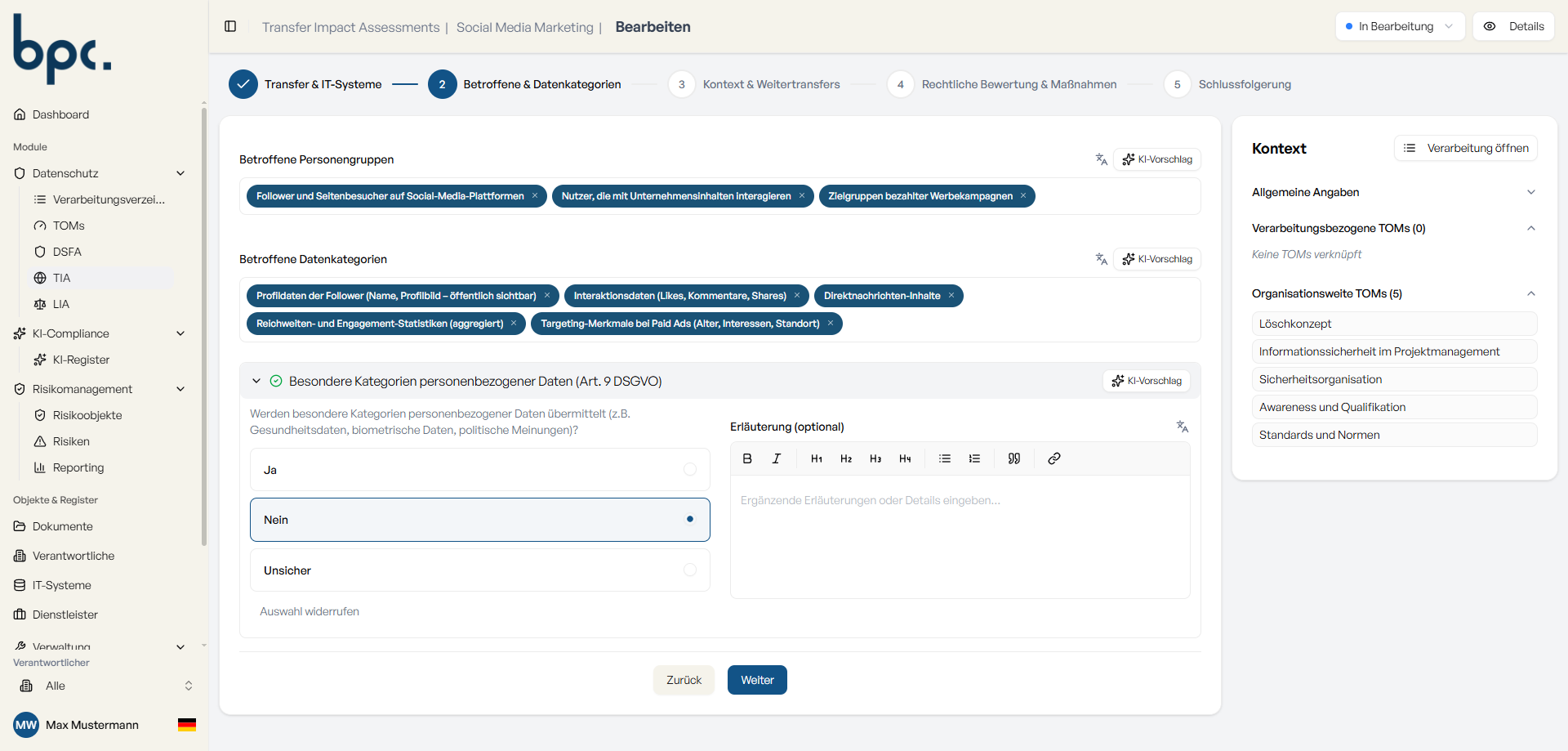Viewport: 1568px width, 751px height.
Task: Apply bold formatting in the Erläuterung editor
Action: coord(747,458)
